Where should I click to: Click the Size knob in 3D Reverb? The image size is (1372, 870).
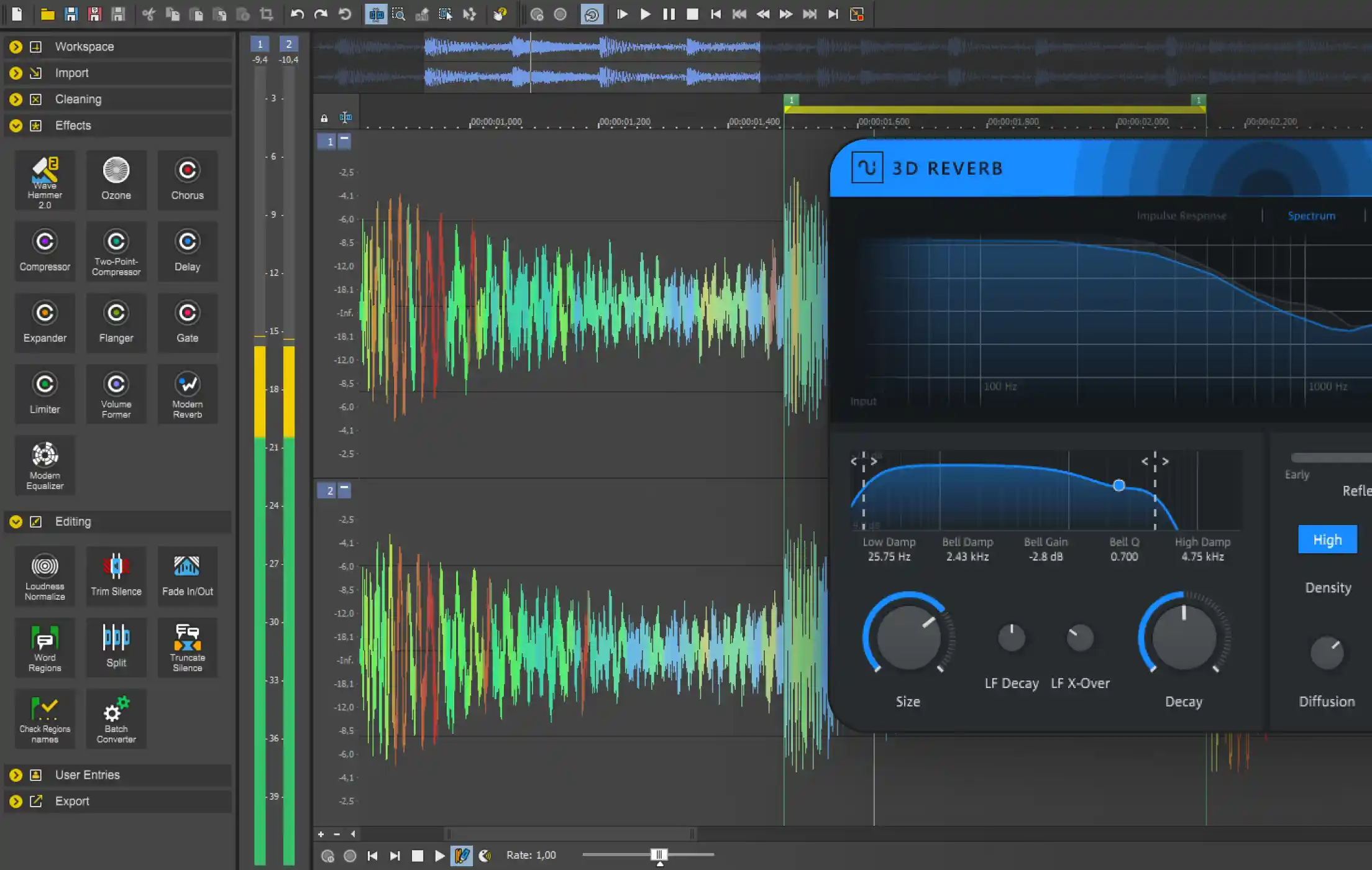pos(908,637)
